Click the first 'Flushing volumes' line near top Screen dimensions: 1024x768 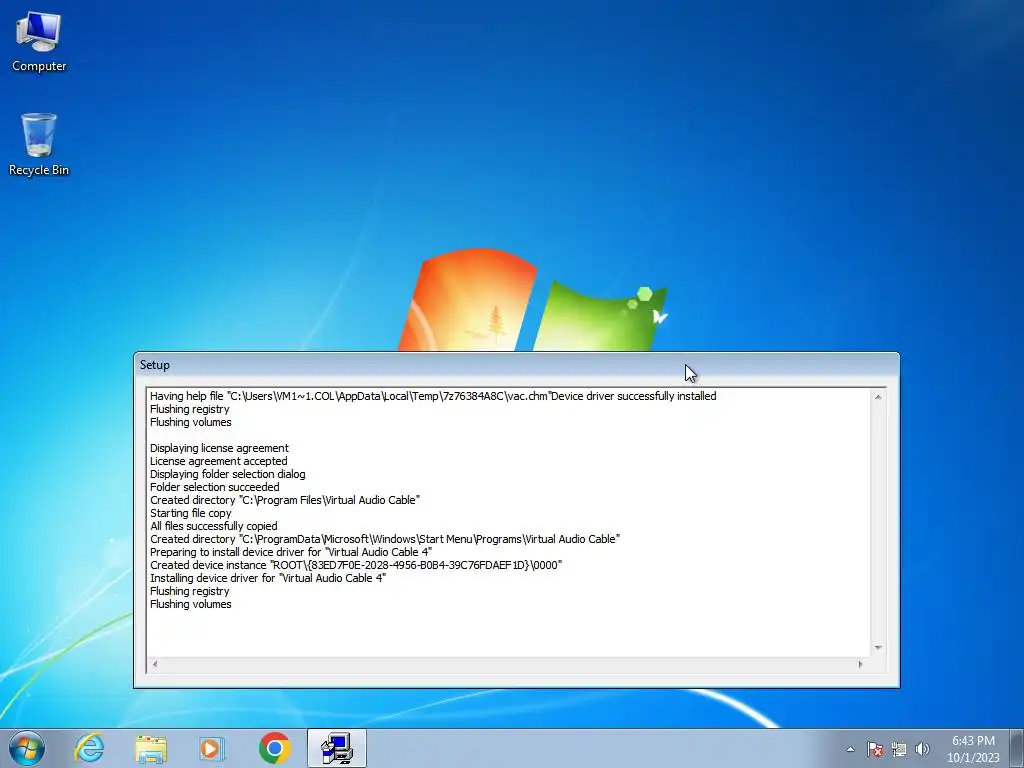191,423
